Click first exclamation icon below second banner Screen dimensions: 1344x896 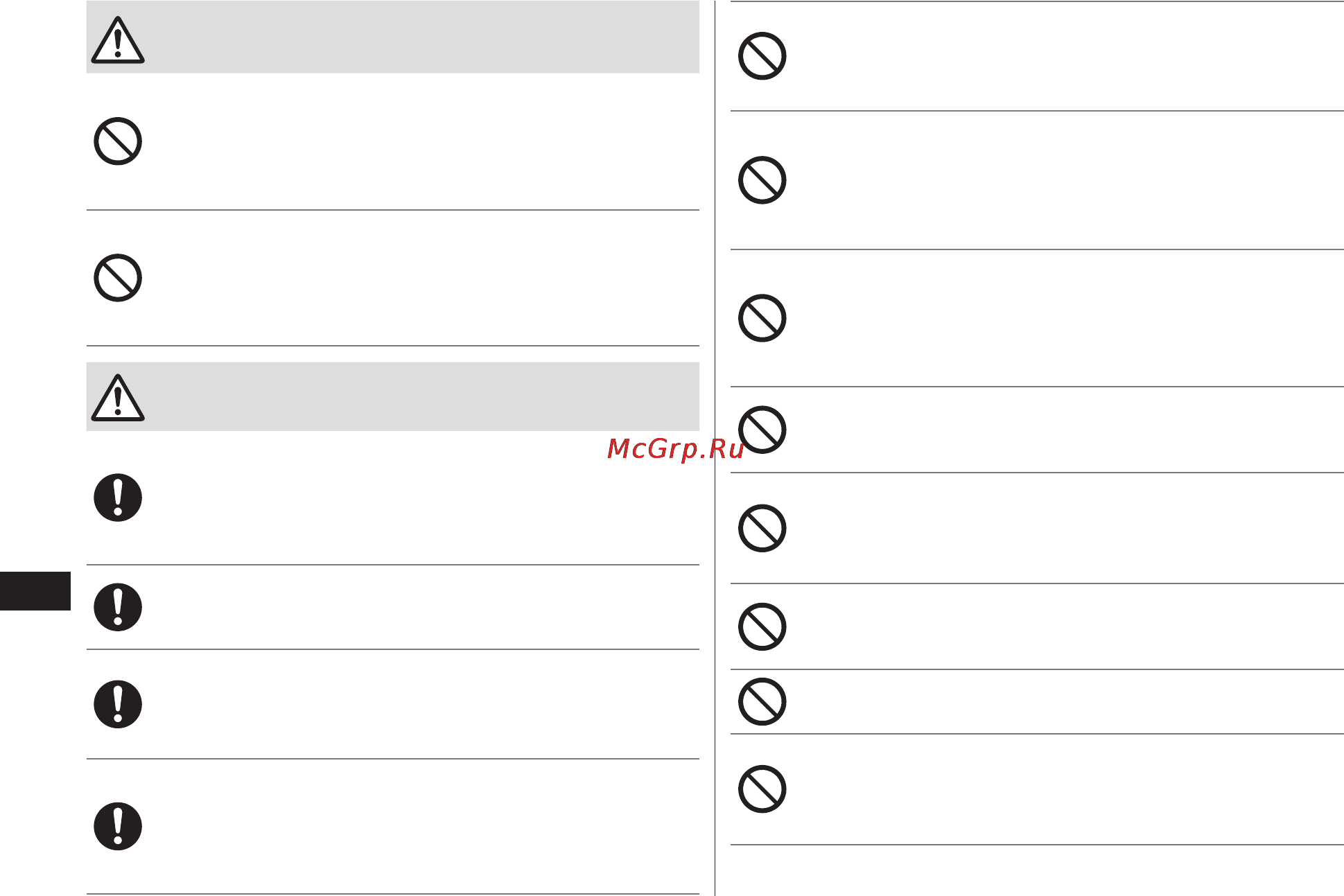(x=118, y=498)
